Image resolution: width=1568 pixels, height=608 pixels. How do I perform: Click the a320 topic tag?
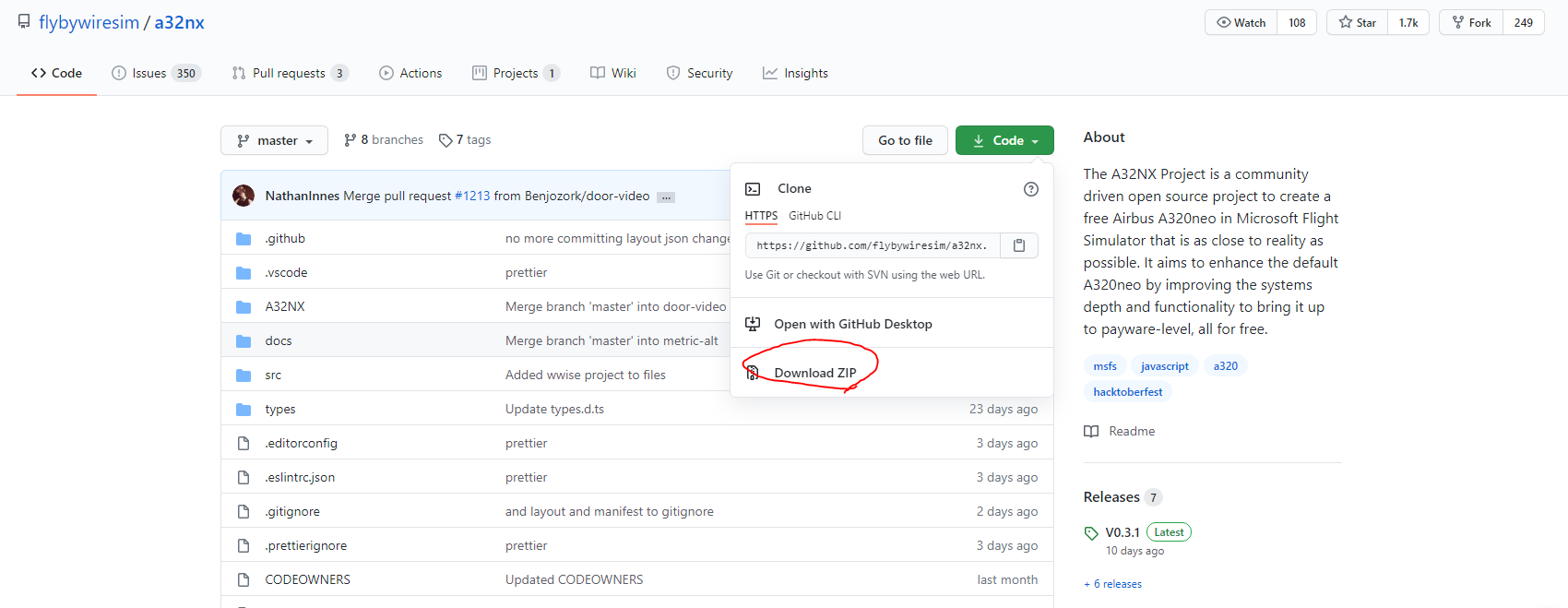click(x=1226, y=366)
